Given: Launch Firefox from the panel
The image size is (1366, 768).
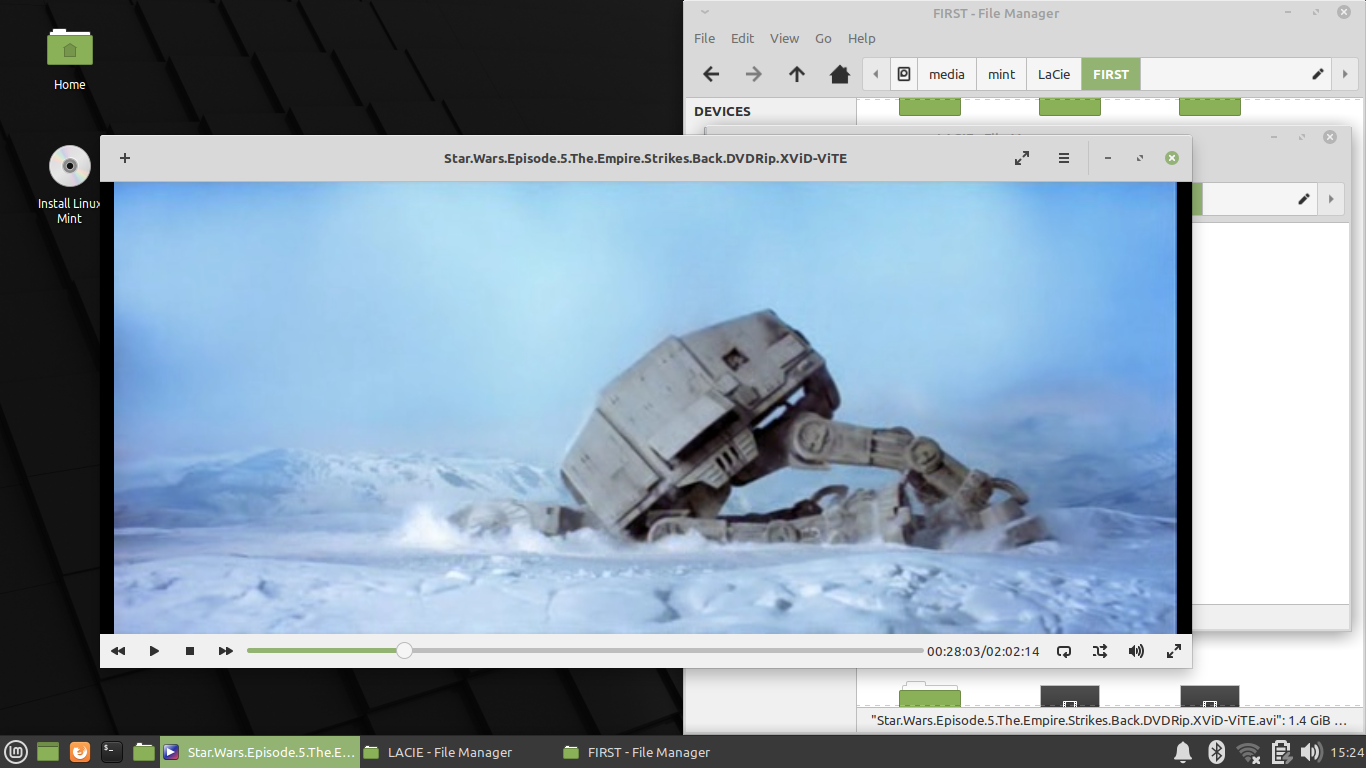Looking at the screenshot, I should (80, 752).
